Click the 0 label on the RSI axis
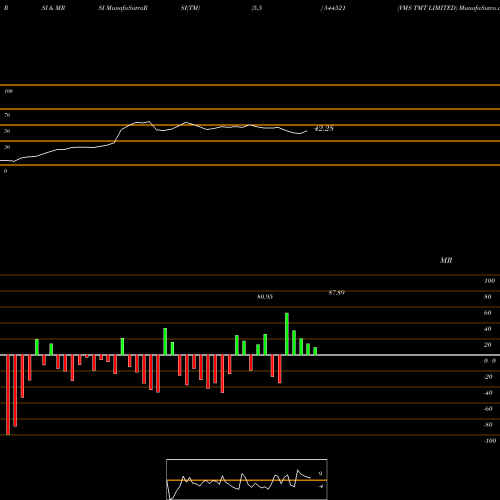The width and height of the screenshot is (500, 500). (x=5, y=171)
